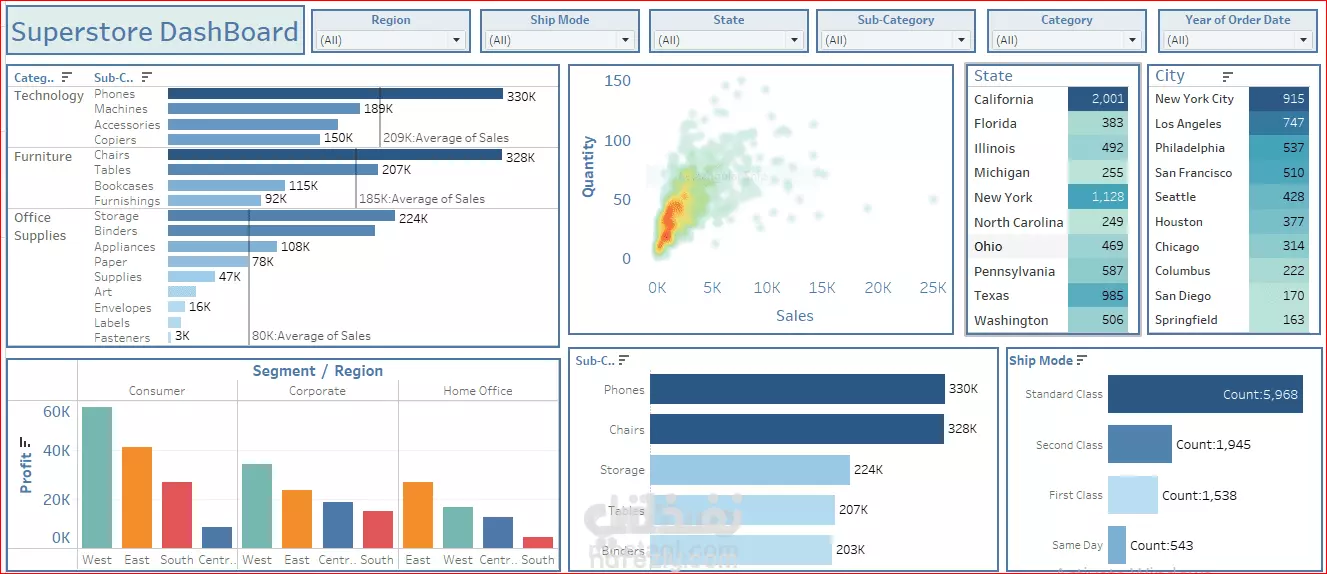Click the sort icon next to Ship Mode header

(1082, 361)
